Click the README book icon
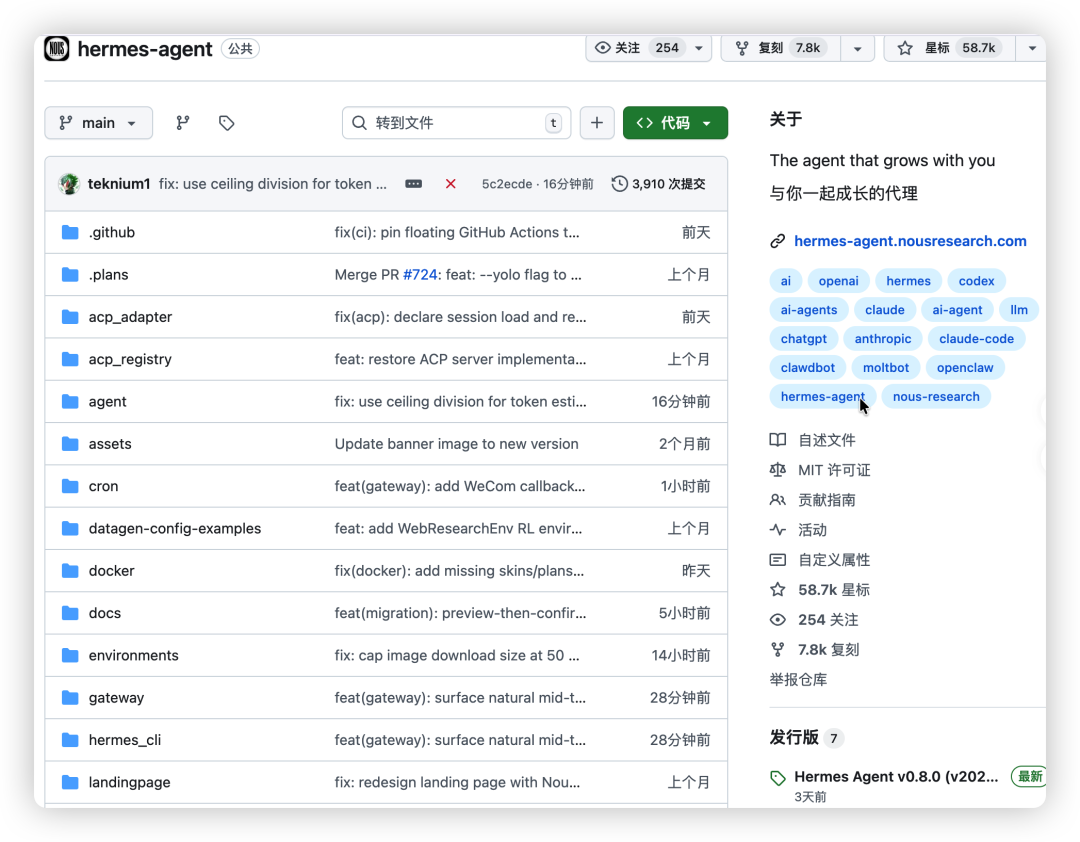1080x842 pixels. [x=778, y=440]
